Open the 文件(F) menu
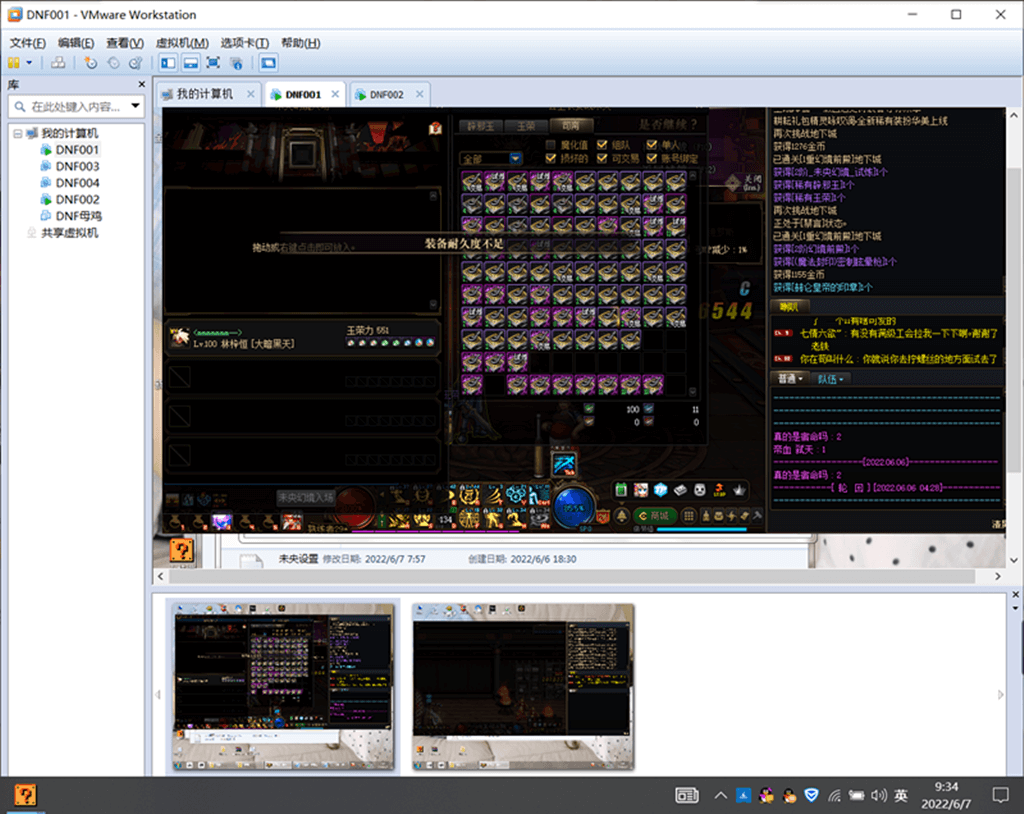The width and height of the screenshot is (1024, 814). coord(27,43)
